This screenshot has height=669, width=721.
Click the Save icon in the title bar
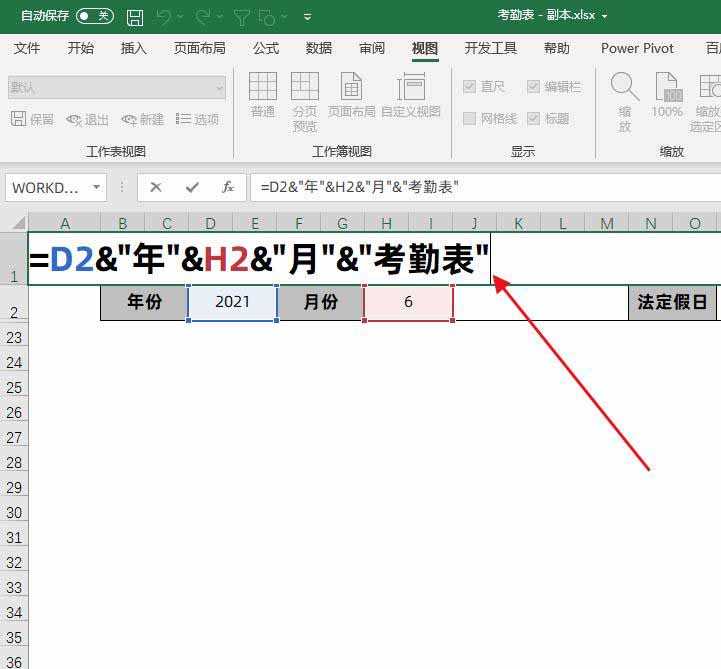pyautogui.click(x=135, y=17)
